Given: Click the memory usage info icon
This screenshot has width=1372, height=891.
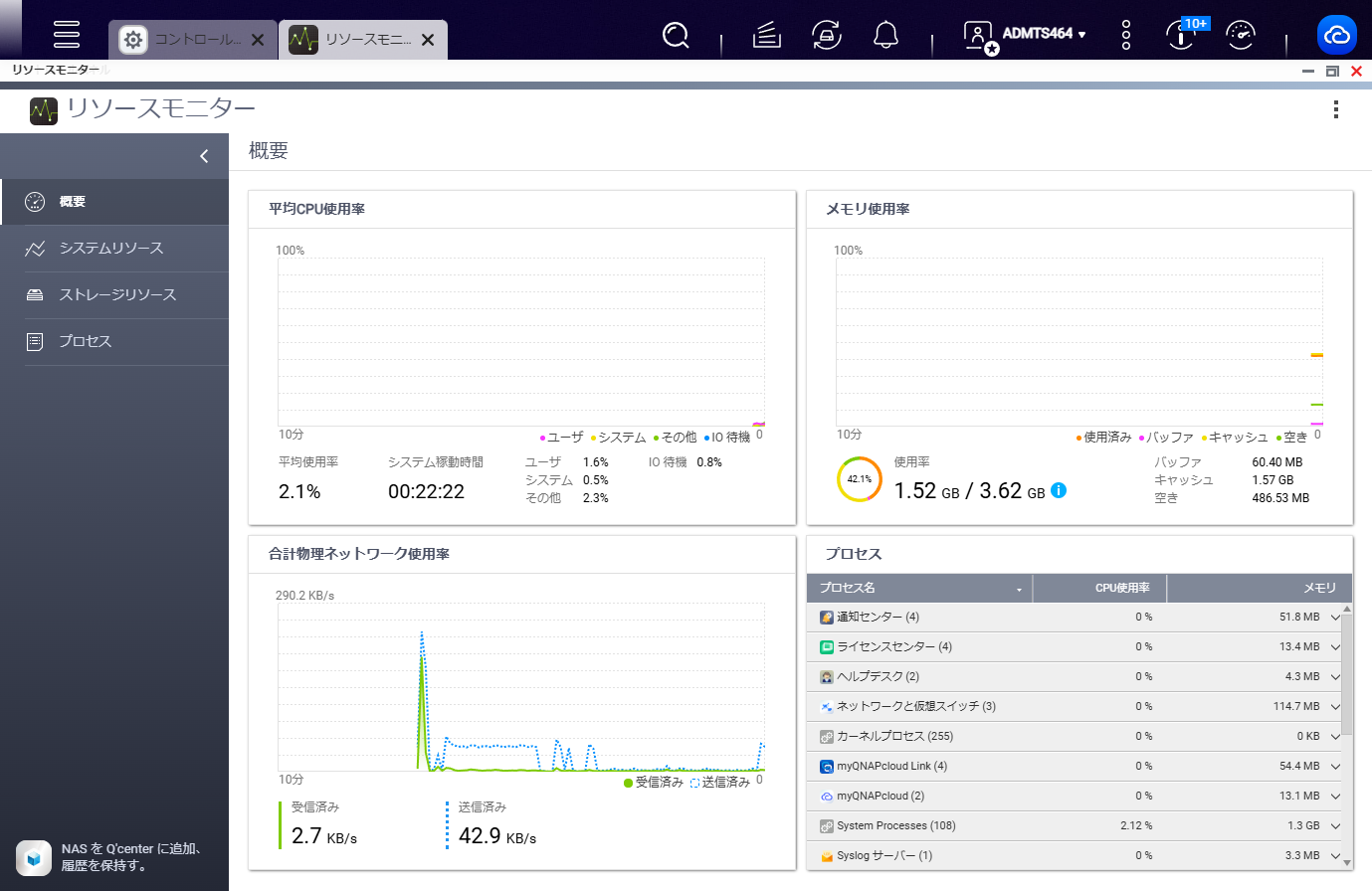Looking at the screenshot, I should [x=1059, y=490].
